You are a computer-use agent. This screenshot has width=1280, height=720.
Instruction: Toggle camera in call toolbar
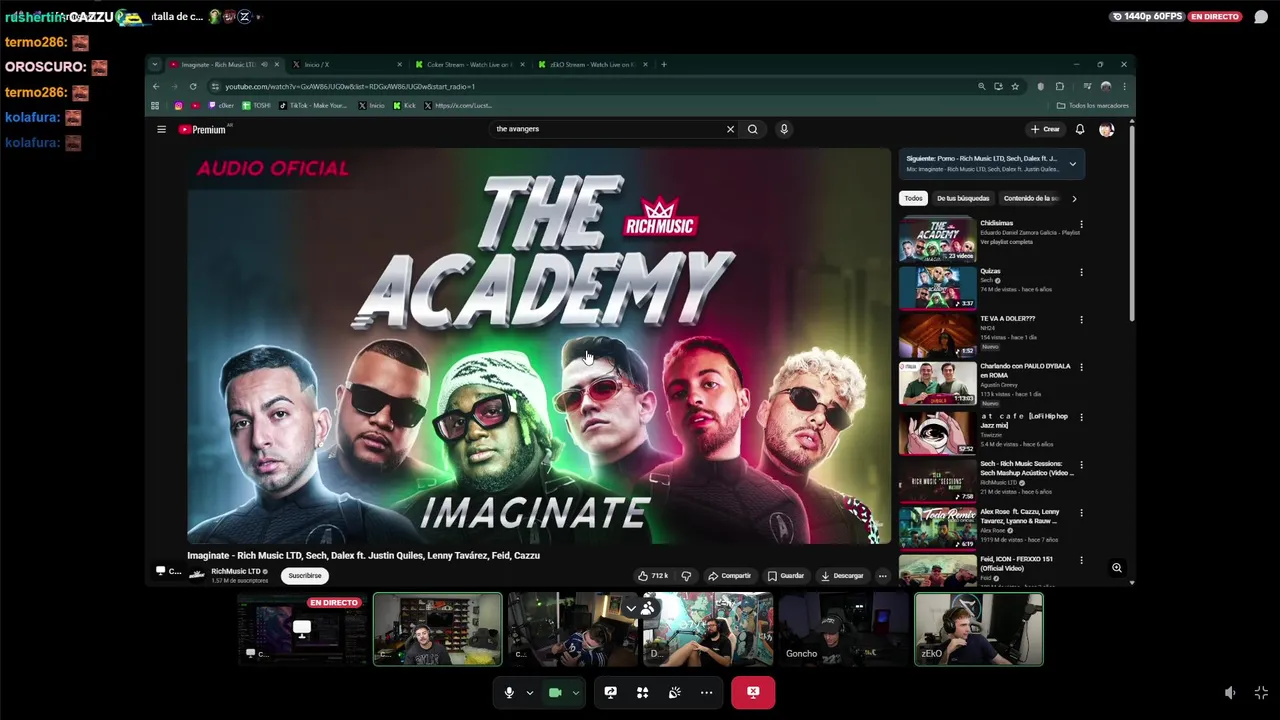point(555,692)
